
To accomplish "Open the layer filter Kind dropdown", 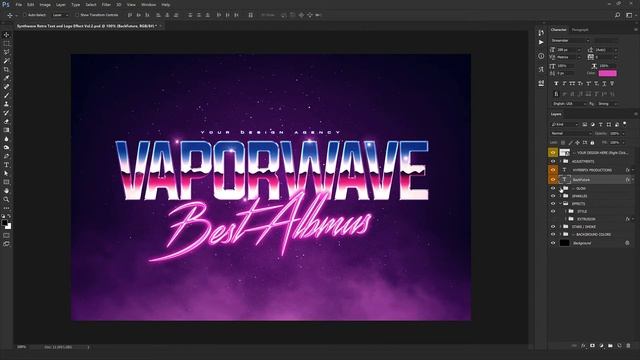I will coord(565,124).
